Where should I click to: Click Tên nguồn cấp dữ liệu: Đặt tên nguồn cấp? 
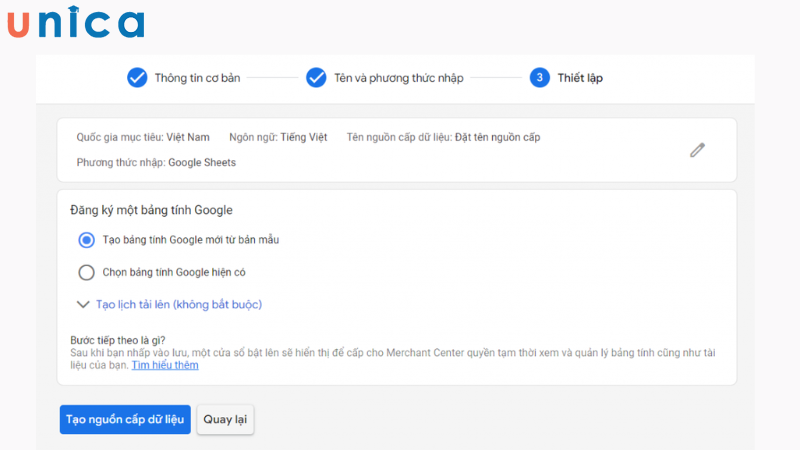443,137
